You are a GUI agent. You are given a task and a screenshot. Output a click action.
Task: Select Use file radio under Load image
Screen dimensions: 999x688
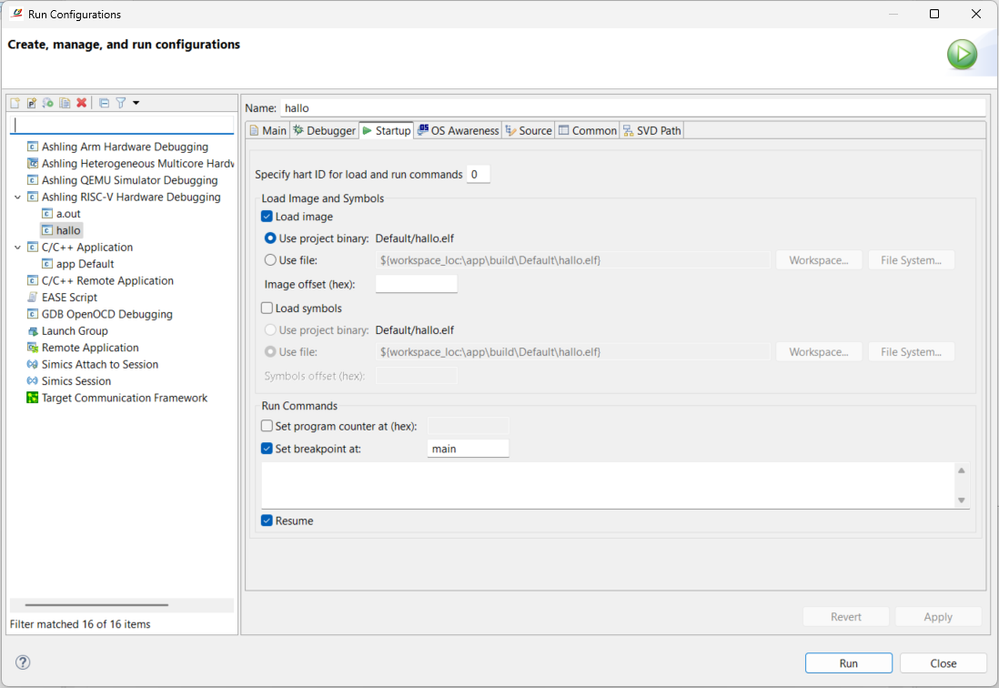coord(270,260)
